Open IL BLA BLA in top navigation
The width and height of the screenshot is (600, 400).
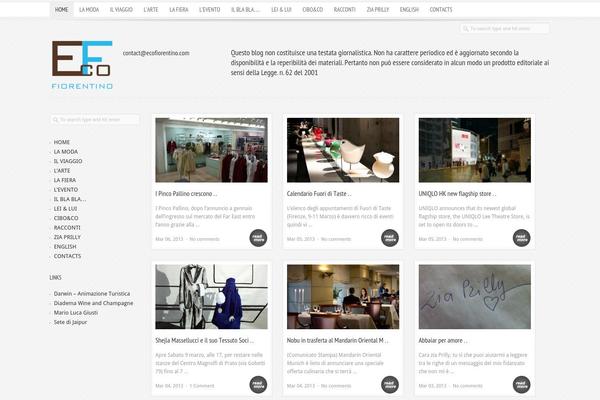coord(245,10)
